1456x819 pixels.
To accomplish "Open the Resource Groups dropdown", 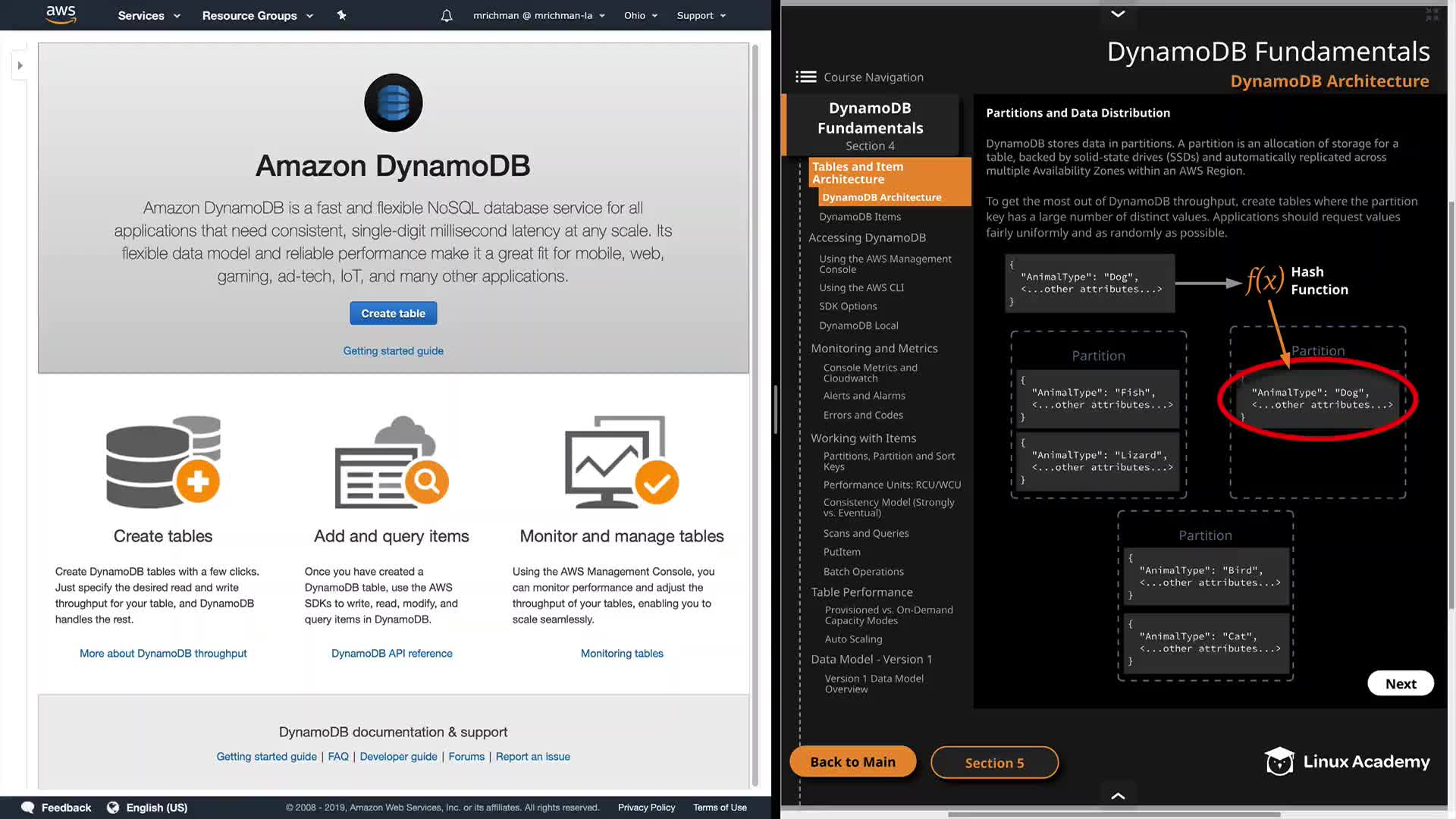I will (257, 15).
